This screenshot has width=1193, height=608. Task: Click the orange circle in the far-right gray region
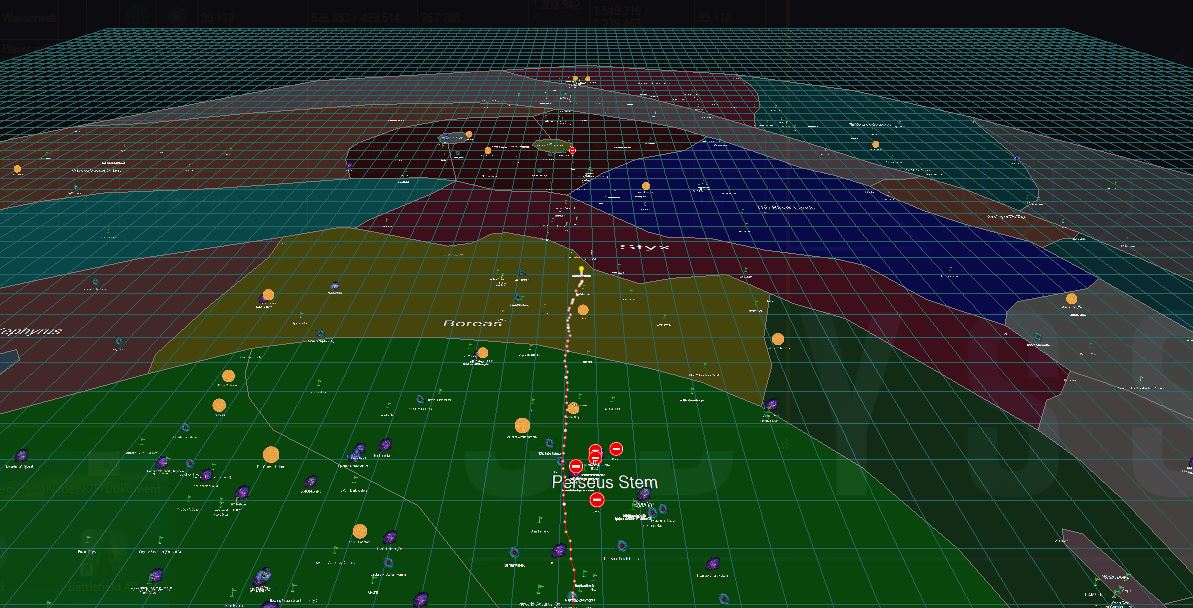tap(1071, 298)
